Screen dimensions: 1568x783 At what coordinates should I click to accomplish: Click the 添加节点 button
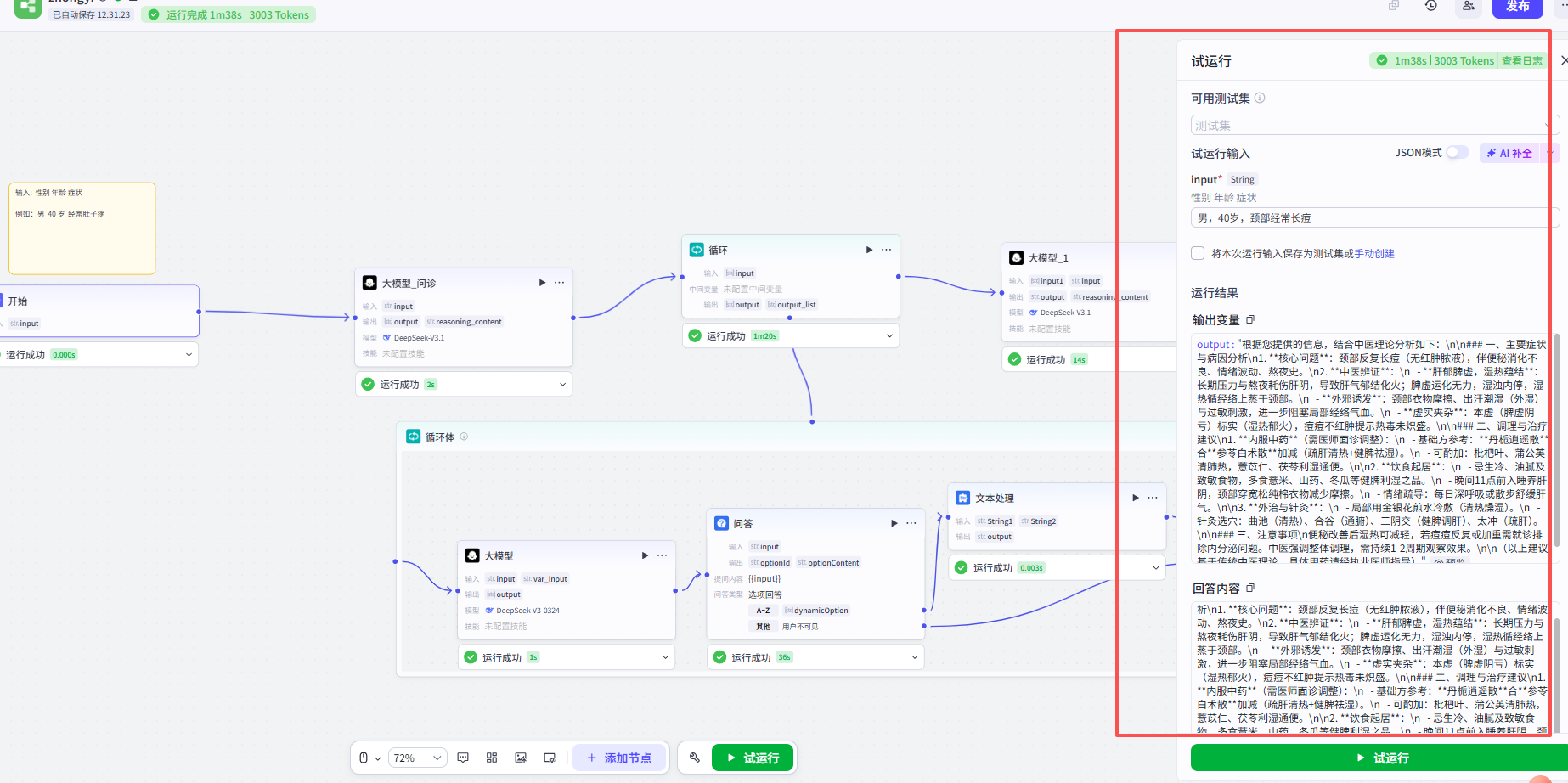pos(620,758)
